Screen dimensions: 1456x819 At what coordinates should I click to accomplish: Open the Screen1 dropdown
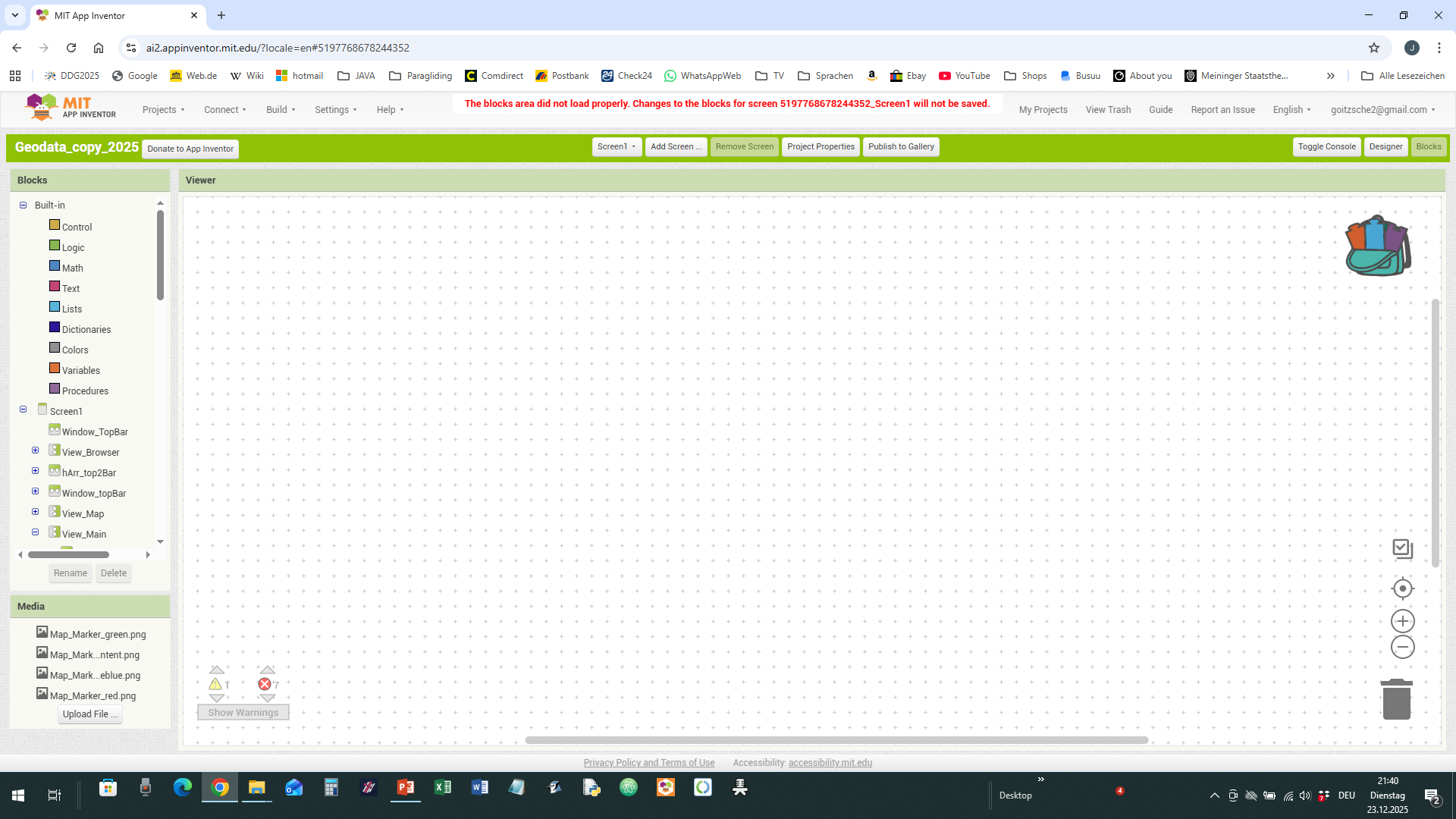(x=616, y=147)
